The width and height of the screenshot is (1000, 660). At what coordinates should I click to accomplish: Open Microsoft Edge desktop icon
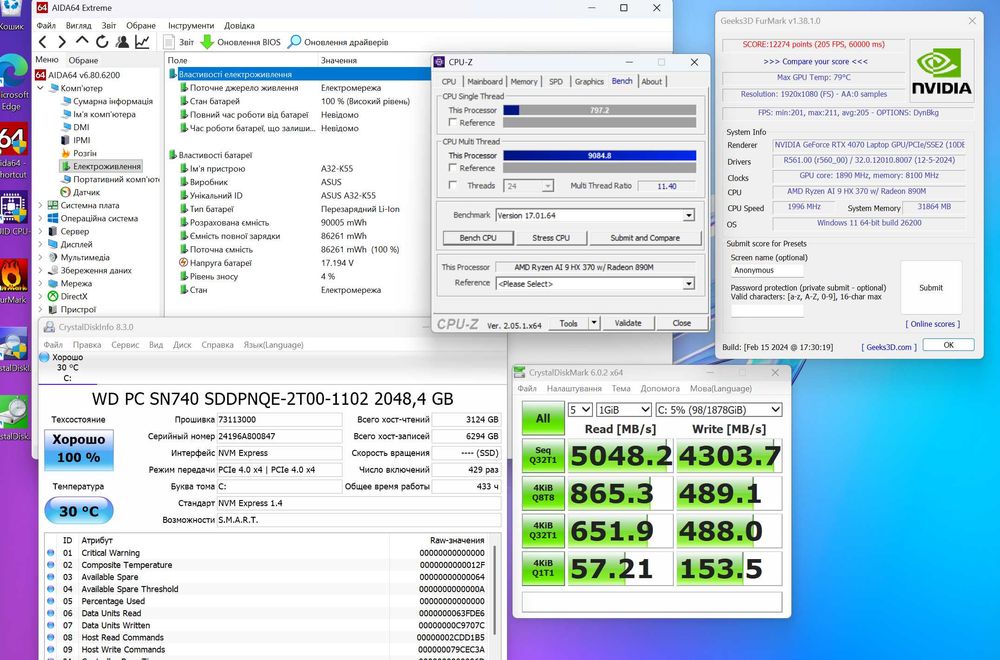(x=13, y=71)
